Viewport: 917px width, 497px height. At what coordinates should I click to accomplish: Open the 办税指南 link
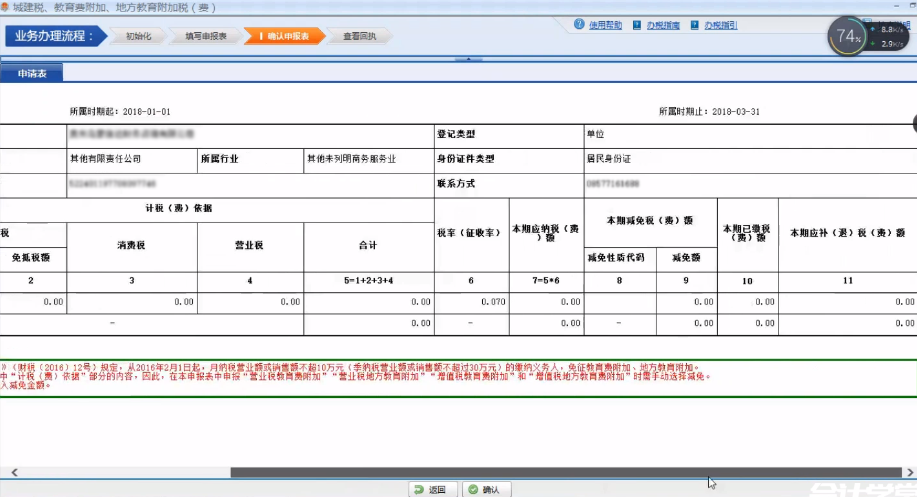(x=662, y=25)
